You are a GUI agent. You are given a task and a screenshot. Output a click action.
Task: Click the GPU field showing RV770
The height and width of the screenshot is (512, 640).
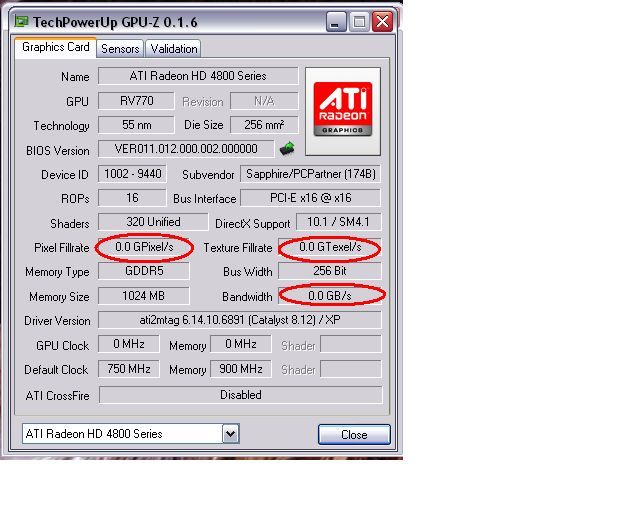coord(136,101)
